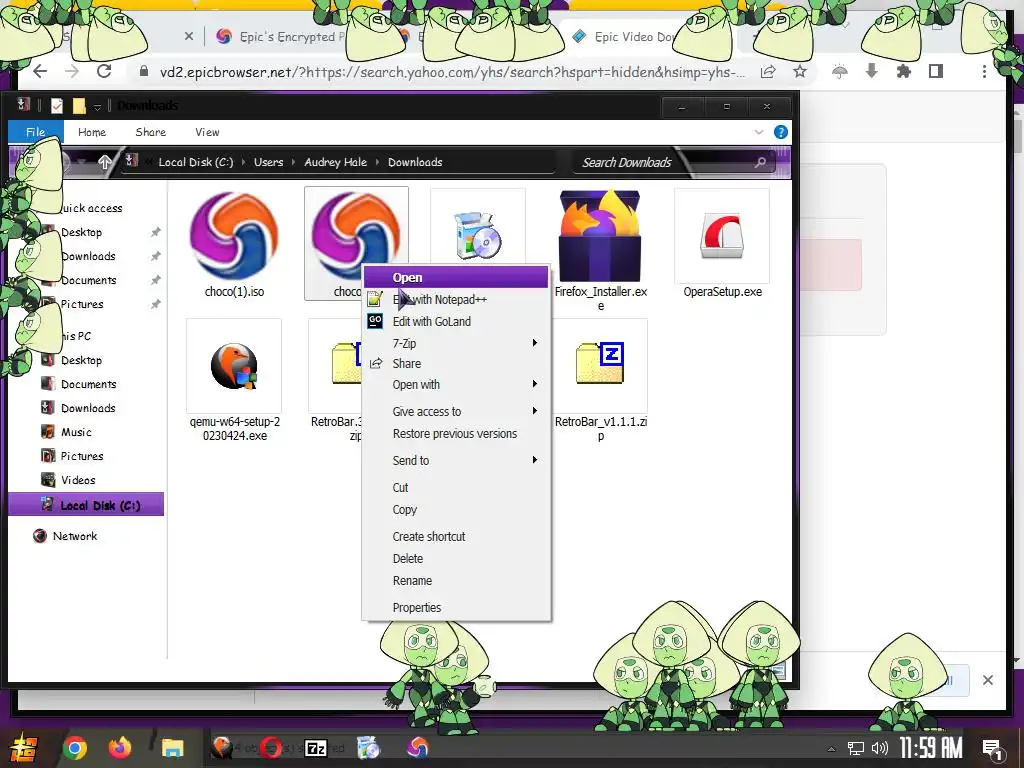The image size is (1024, 768).
Task: Select Local Disk (C:) in navigation pane
Action: pos(86,505)
